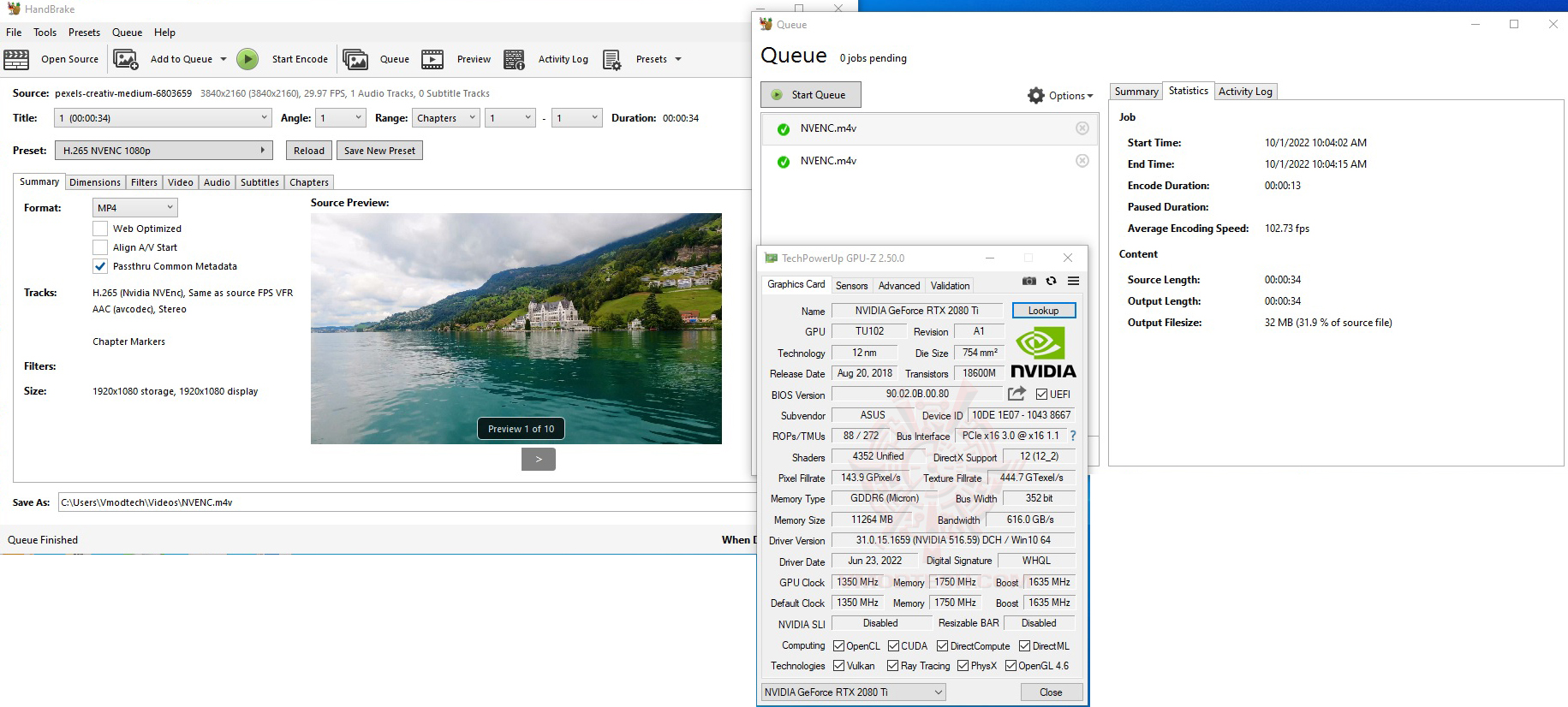This screenshot has width=1568, height=707.
Task: Click the Open Source film icon
Action: pos(16,59)
